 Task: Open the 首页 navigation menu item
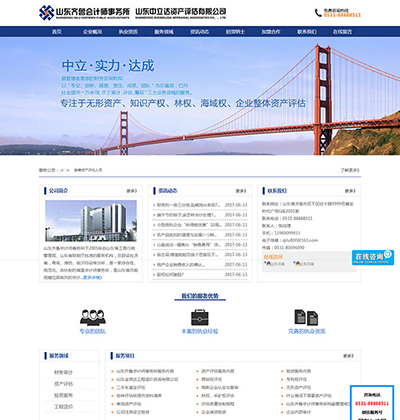(57, 32)
